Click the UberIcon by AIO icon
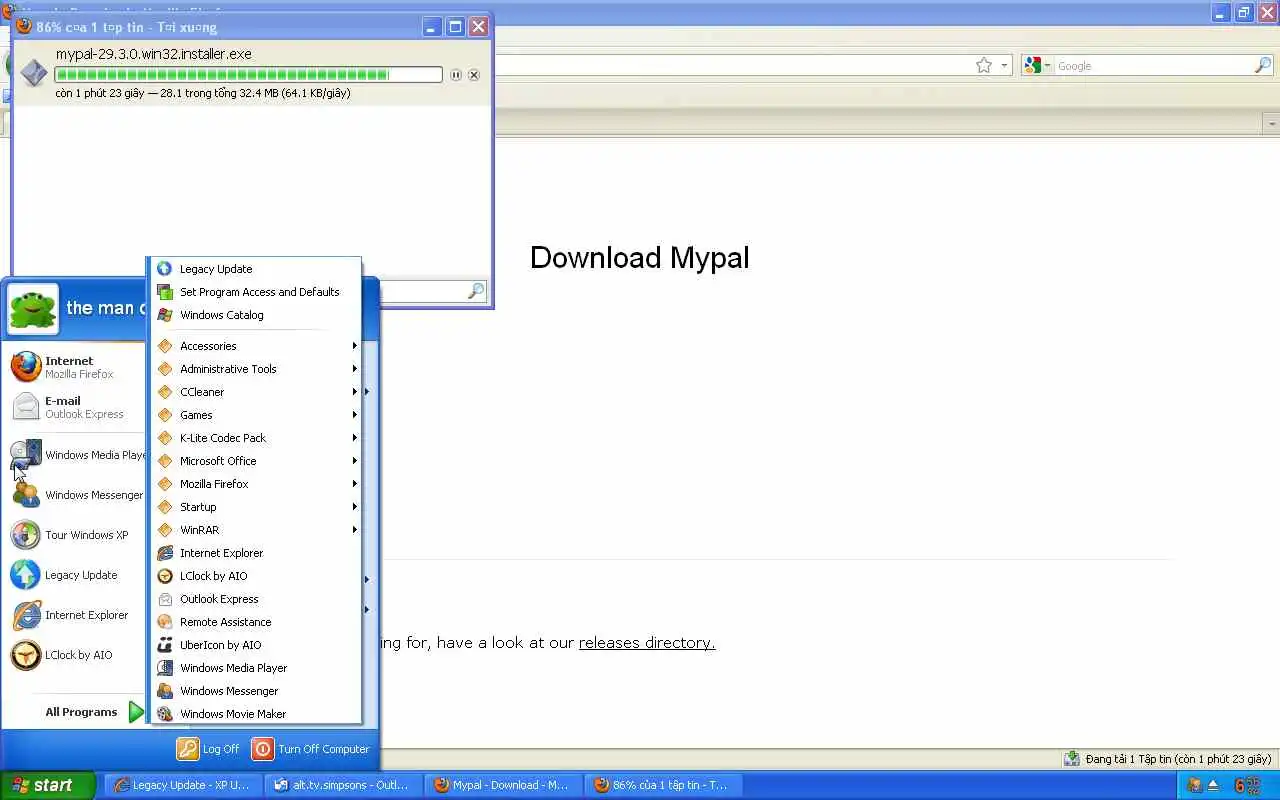Screen dimensions: 1280x800 coord(165,645)
